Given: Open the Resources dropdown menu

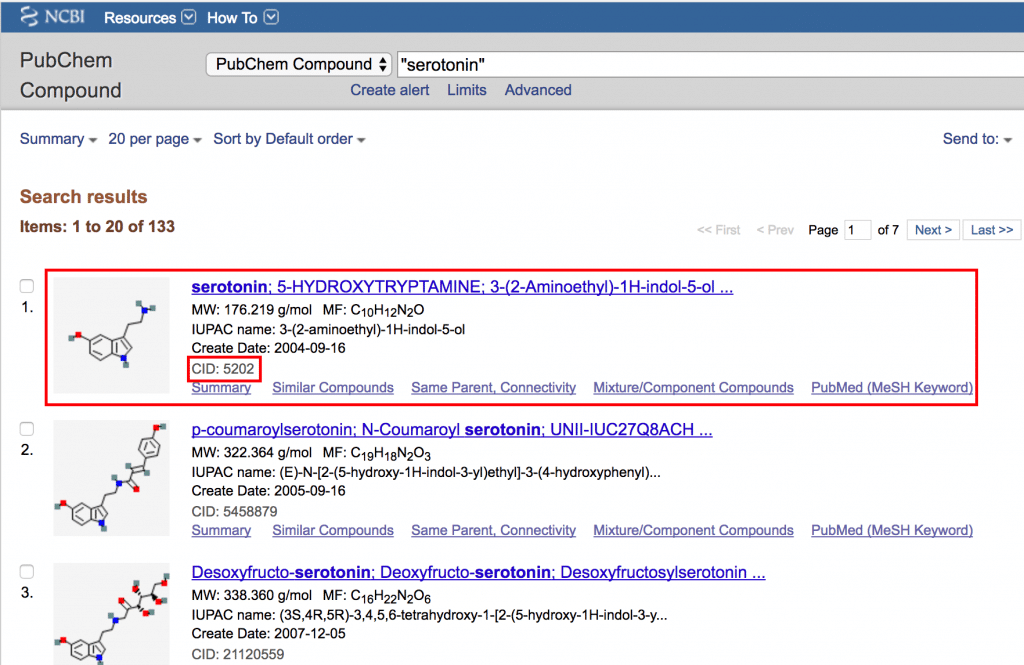Looking at the screenshot, I should click(x=150, y=18).
